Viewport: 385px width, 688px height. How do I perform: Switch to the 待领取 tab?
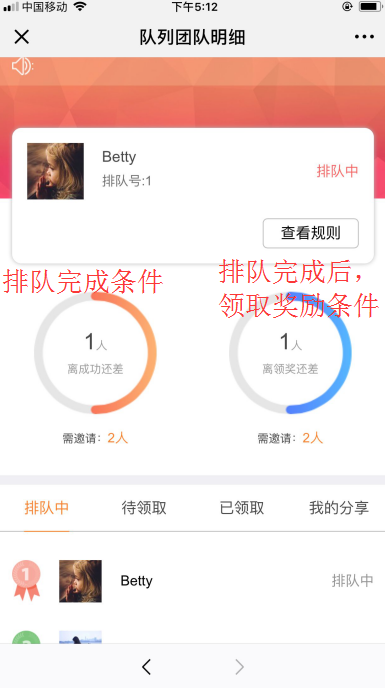pyautogui.click(x=144, y=508)
